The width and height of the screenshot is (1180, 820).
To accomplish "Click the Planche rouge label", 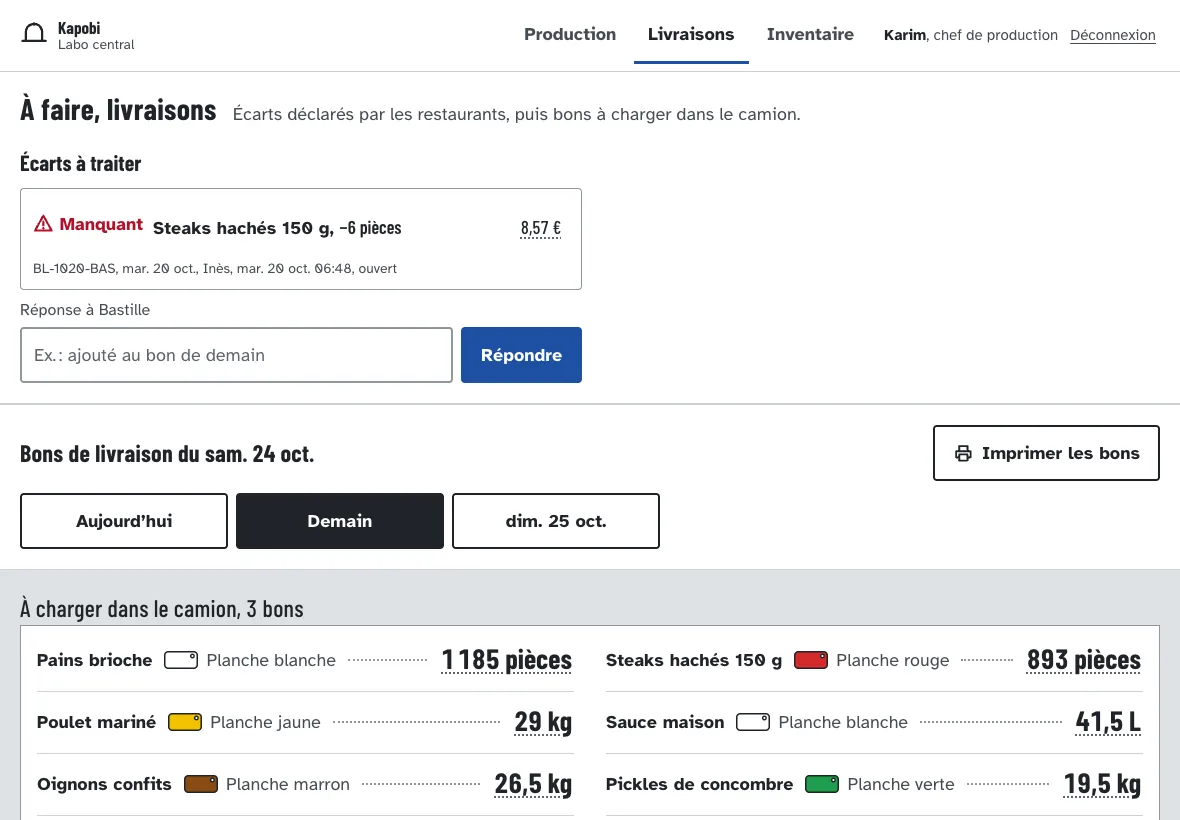I will (893, 660).
